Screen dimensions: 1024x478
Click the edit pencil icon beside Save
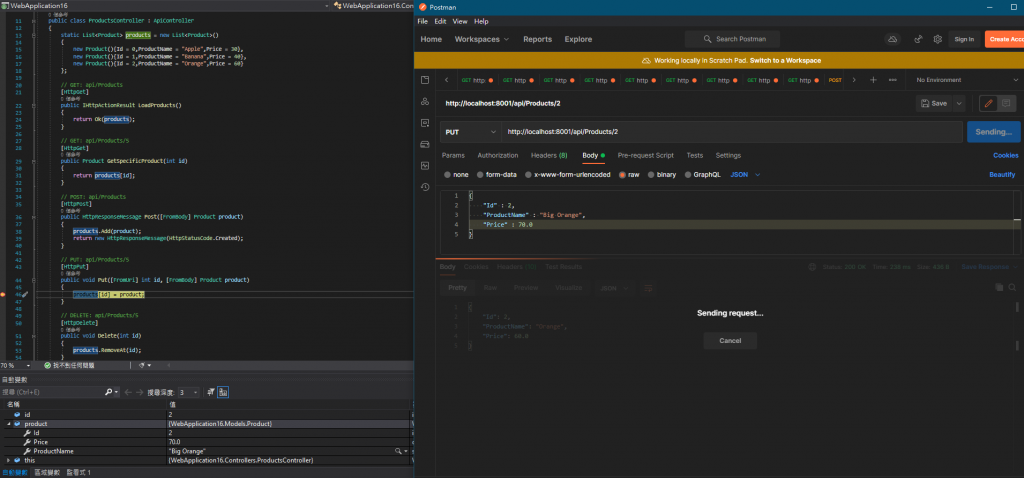click(x=987, y=103)
